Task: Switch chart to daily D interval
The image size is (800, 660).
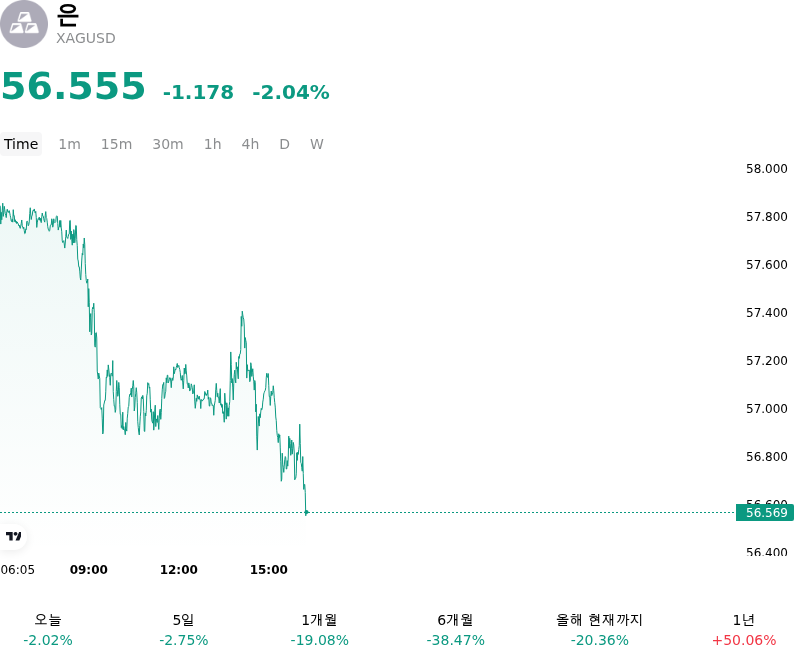Action: [x=284, y=144]
